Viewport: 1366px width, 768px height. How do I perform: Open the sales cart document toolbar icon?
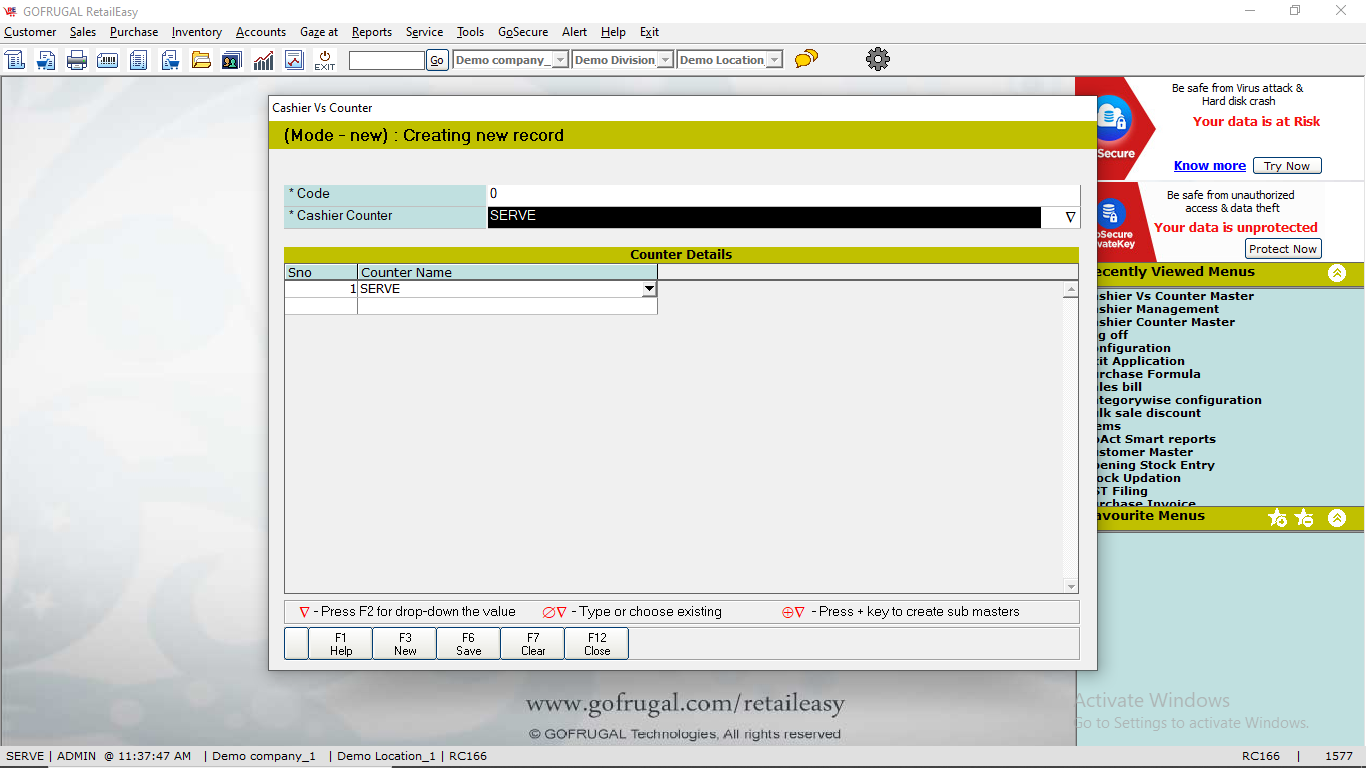click(x=46, y=60)
